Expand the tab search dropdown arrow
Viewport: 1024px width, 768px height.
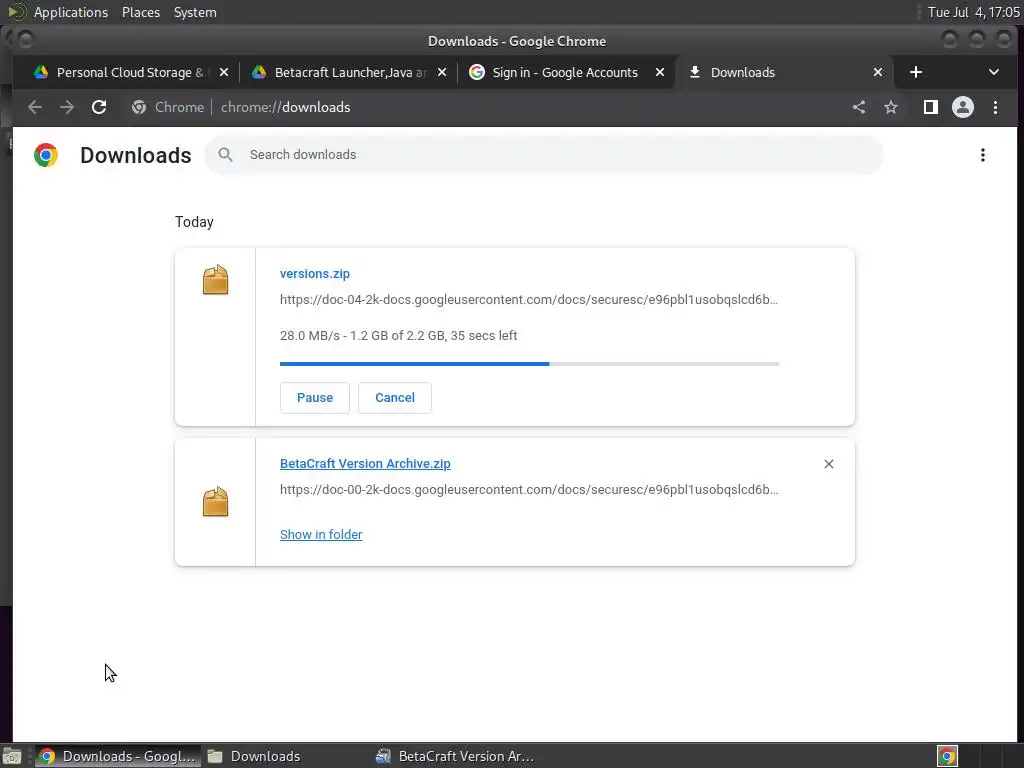pyautogui.click(x=993, y=72)
